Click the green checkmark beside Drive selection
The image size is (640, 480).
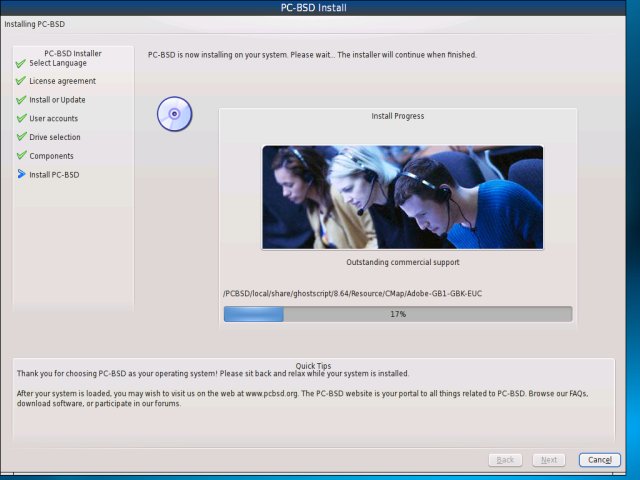(21, 137)
